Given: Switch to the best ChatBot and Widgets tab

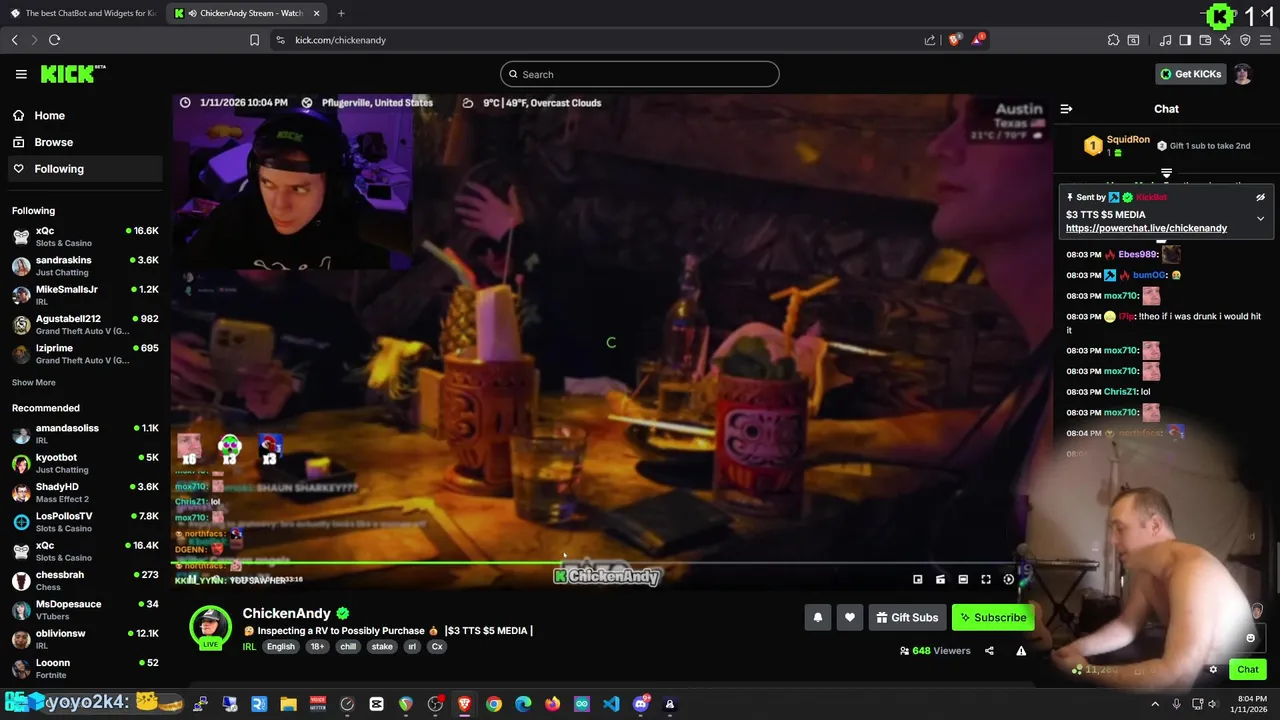Looking at the screenshot, I should pos(82,13).
